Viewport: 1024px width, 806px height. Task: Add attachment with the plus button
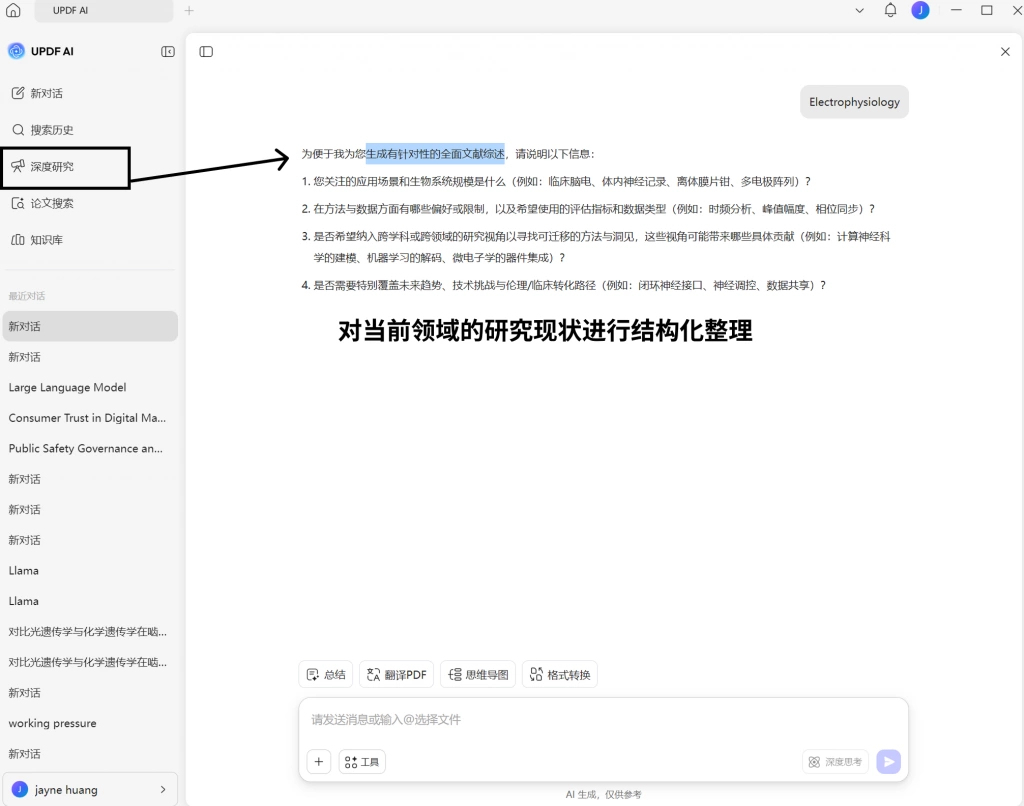pos(319,762)
